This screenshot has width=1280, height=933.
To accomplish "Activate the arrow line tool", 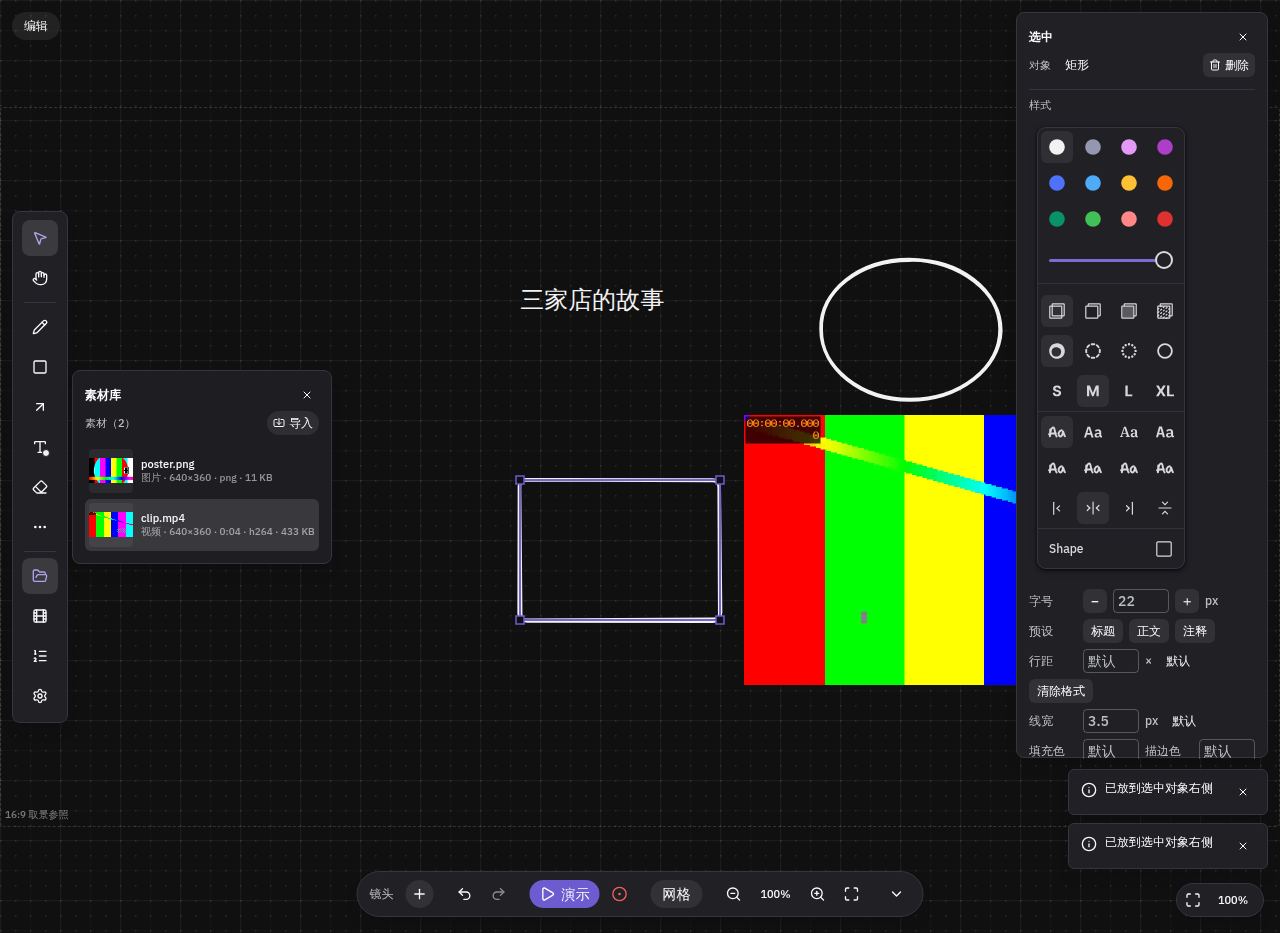I will (40, 407).
